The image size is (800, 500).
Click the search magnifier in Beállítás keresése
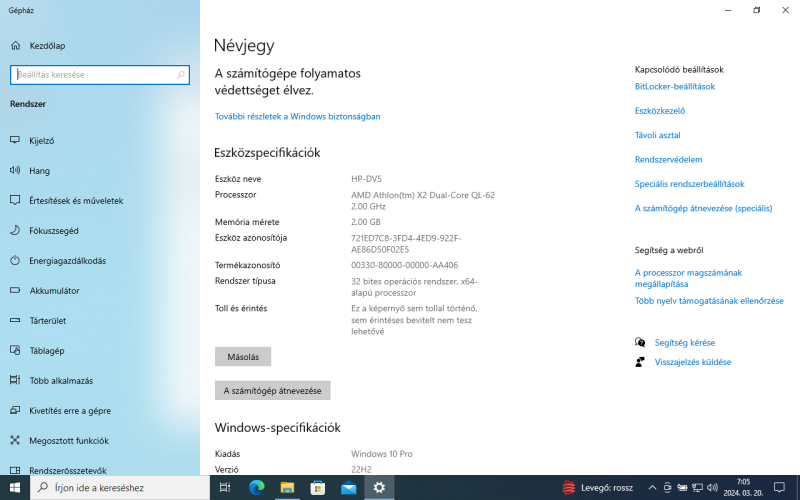point(181,74)
